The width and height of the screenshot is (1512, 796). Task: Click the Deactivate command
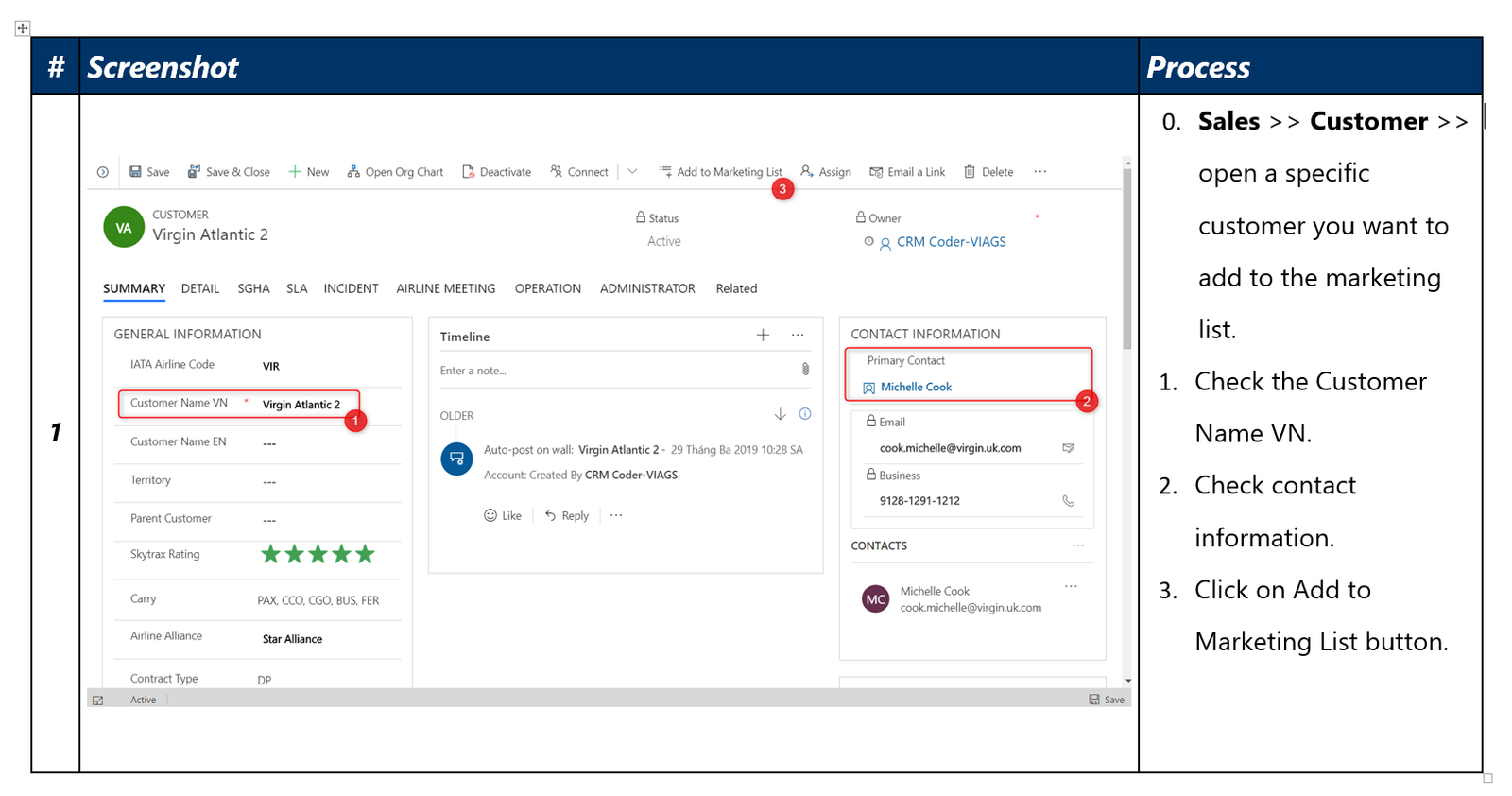coord(496,172)
